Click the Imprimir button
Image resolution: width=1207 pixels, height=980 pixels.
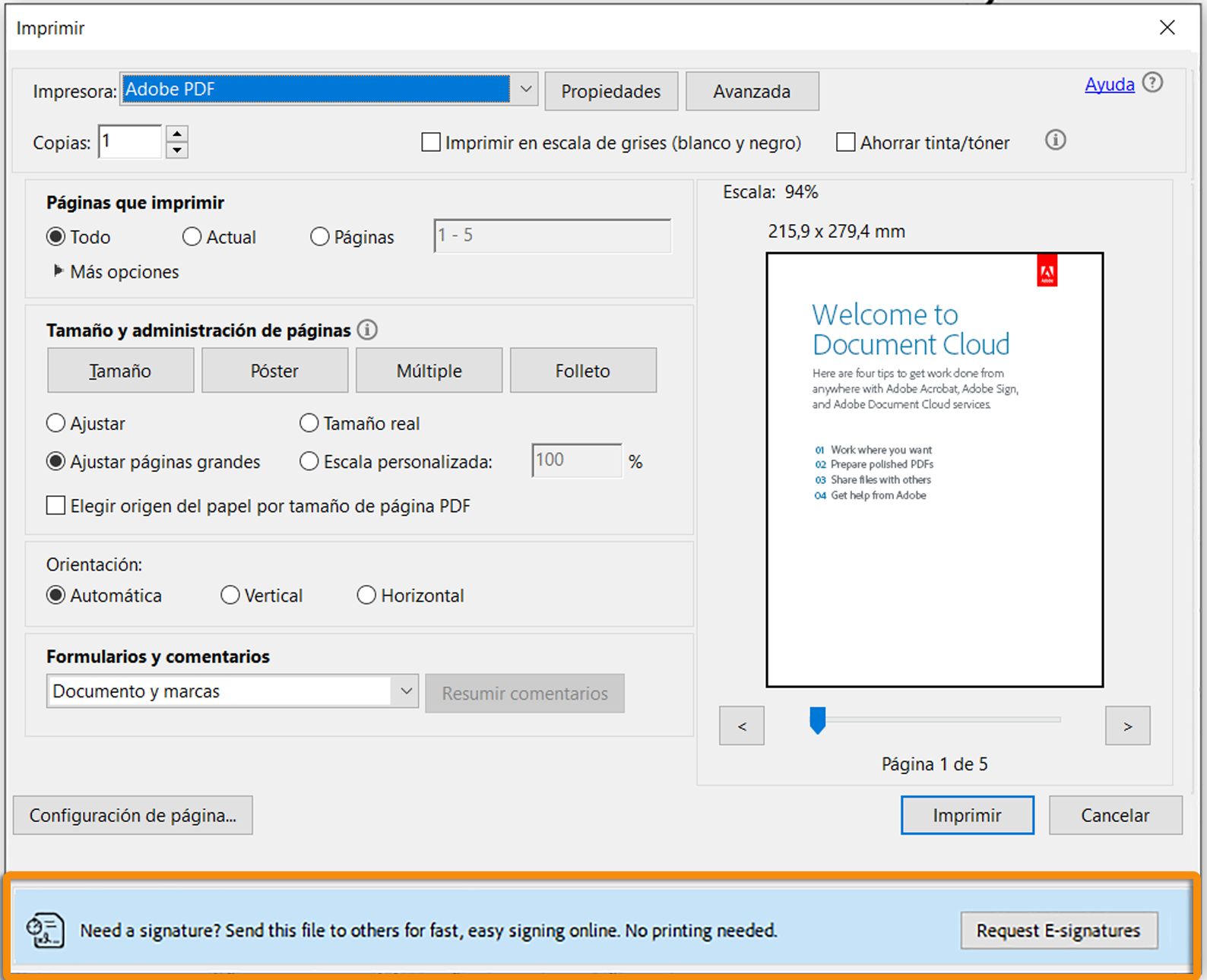click(x=968, y=815)
